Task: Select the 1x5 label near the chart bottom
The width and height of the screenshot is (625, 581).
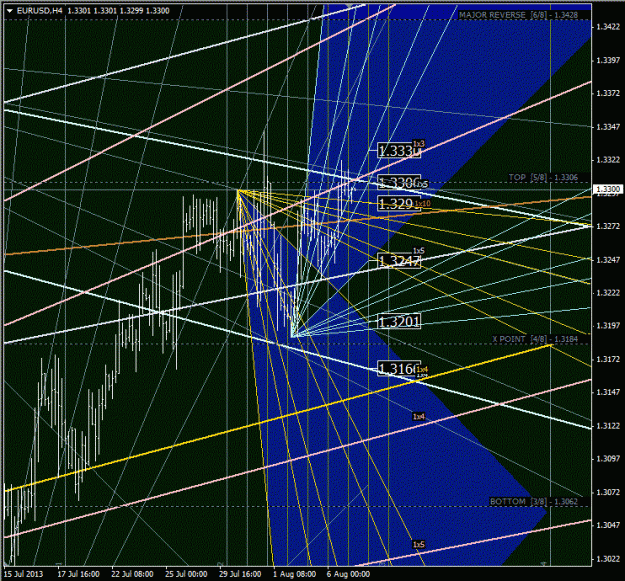Action: pos(419,544)
